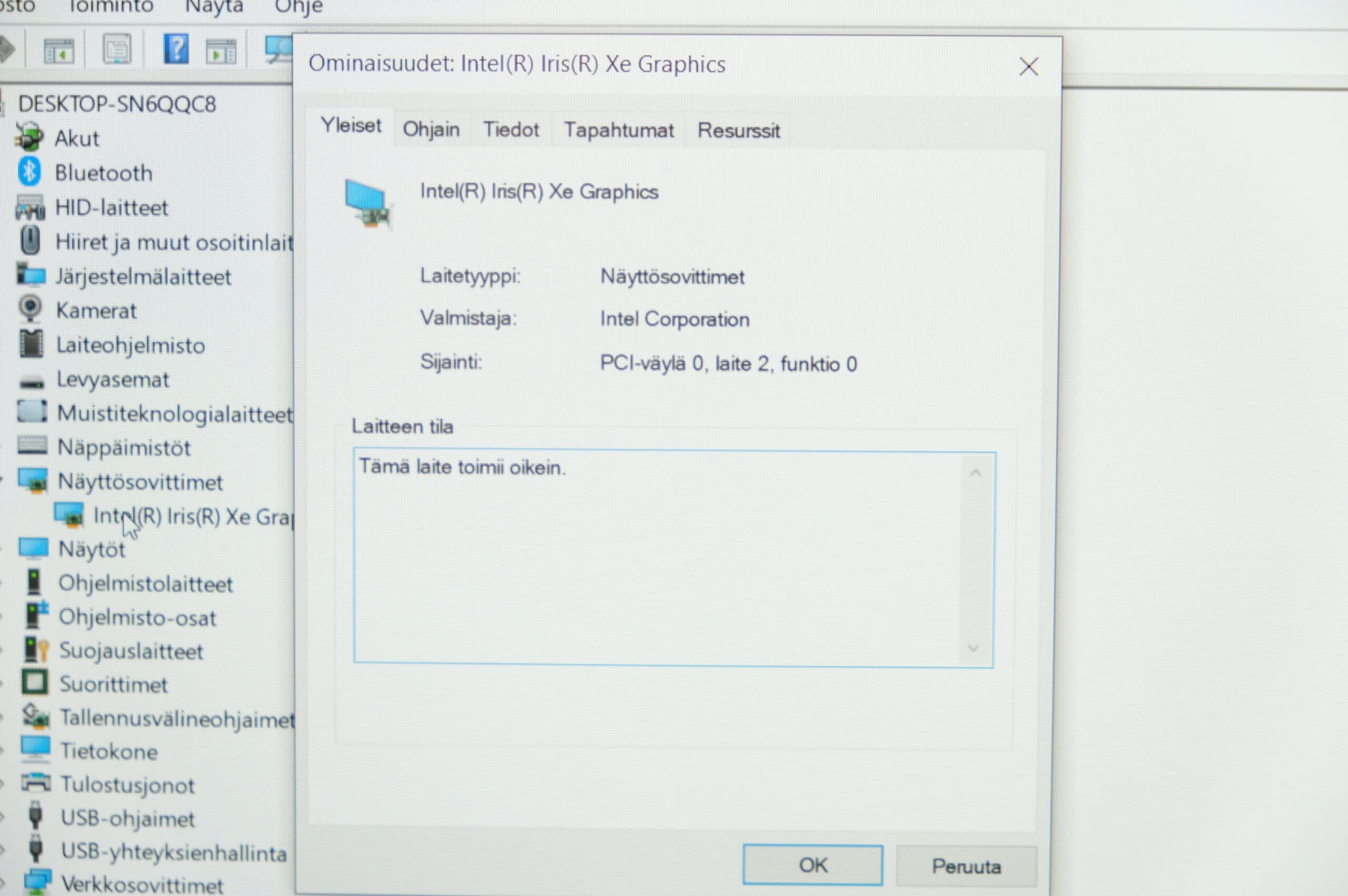1348x896 pixels.
Task: Click the Akut battery icon
Action: [x=29, y=136]
